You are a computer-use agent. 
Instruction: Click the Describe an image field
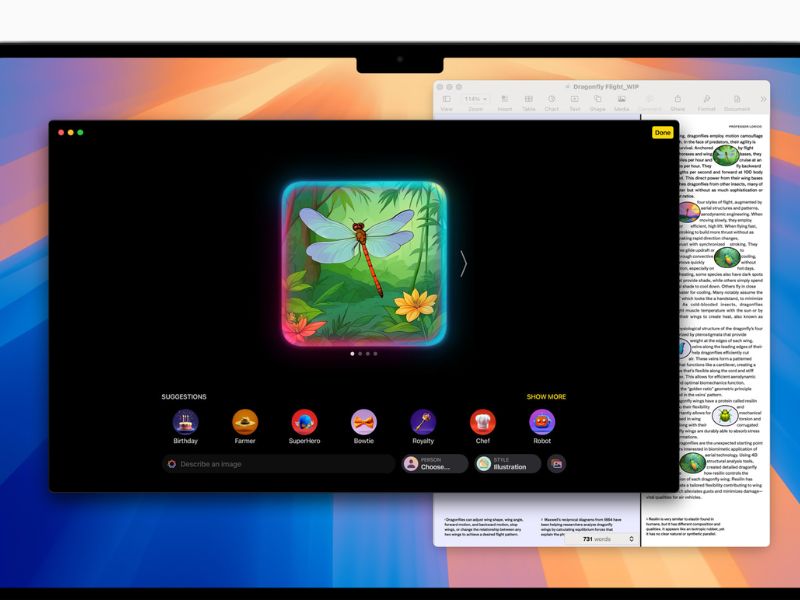[279, 464]
